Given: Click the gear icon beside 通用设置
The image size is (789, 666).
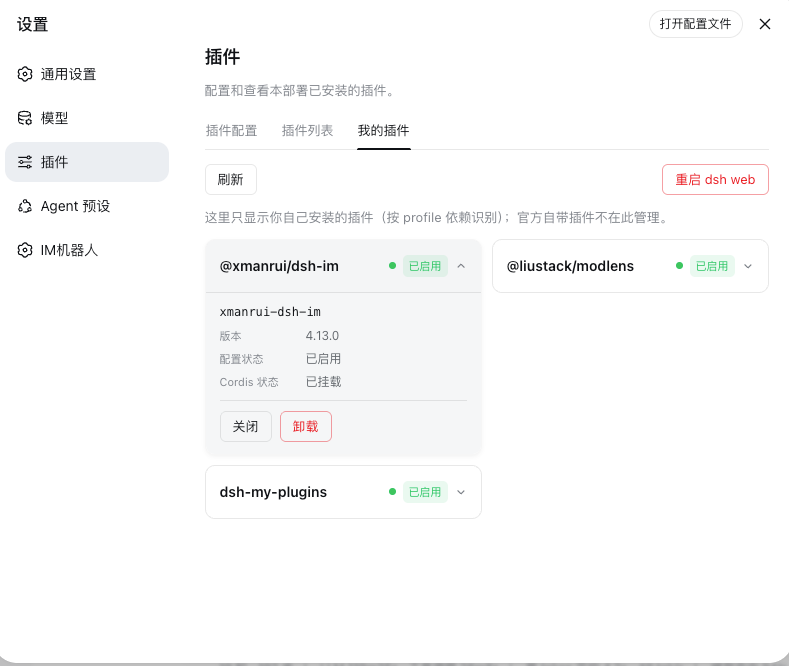Looking at the screenshot, I should click(x=25, y=74).
